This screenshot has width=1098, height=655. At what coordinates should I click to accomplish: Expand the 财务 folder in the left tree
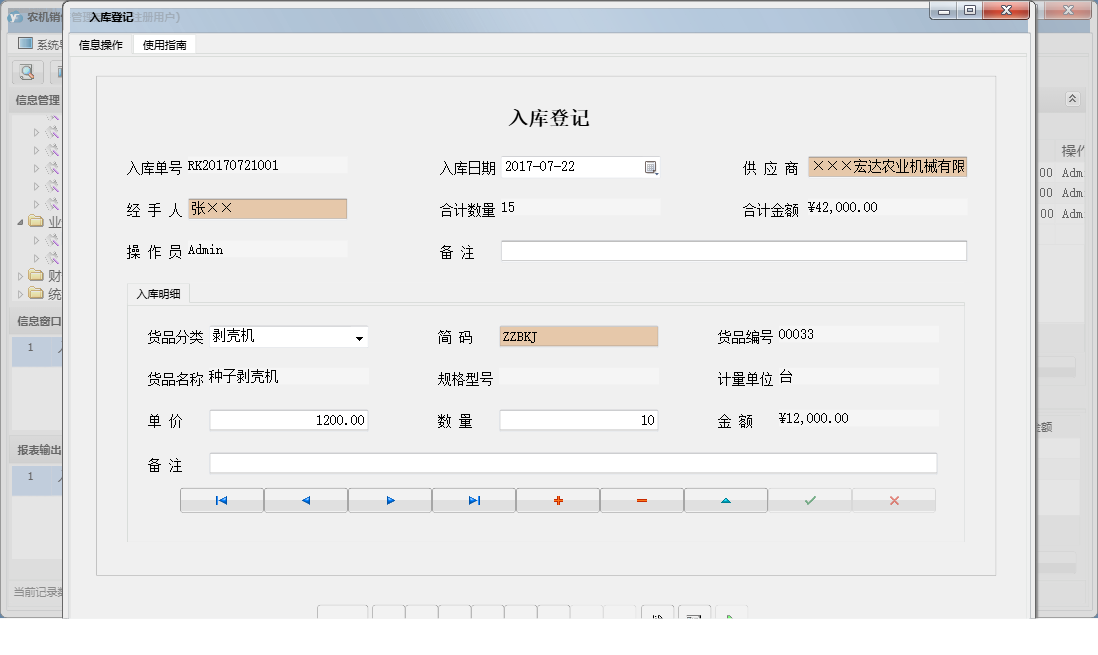tap(20, 275)
